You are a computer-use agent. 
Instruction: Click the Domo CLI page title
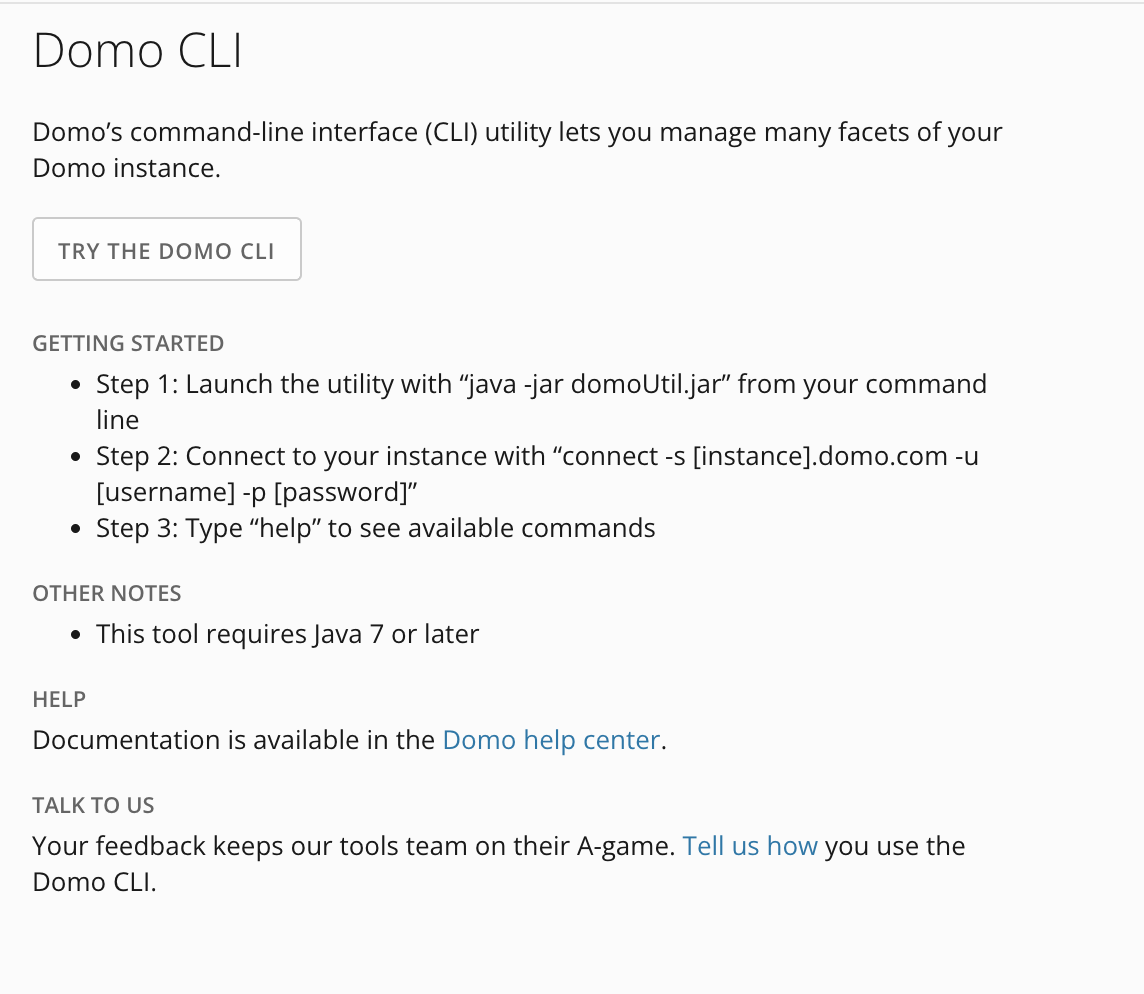(136, 50)
